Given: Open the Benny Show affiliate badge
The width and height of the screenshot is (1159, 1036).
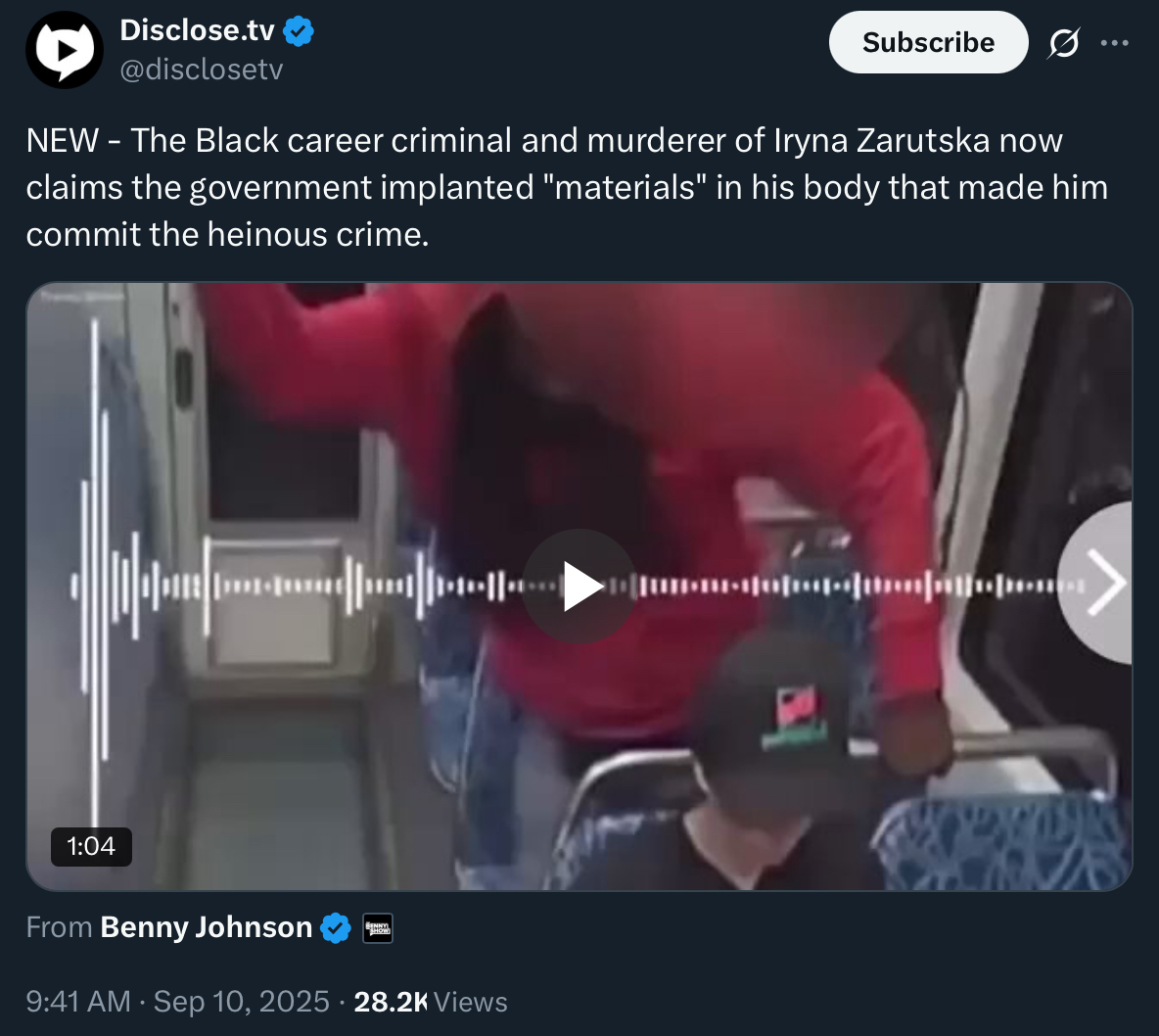Looking at the screenshot, I should 378,928.
